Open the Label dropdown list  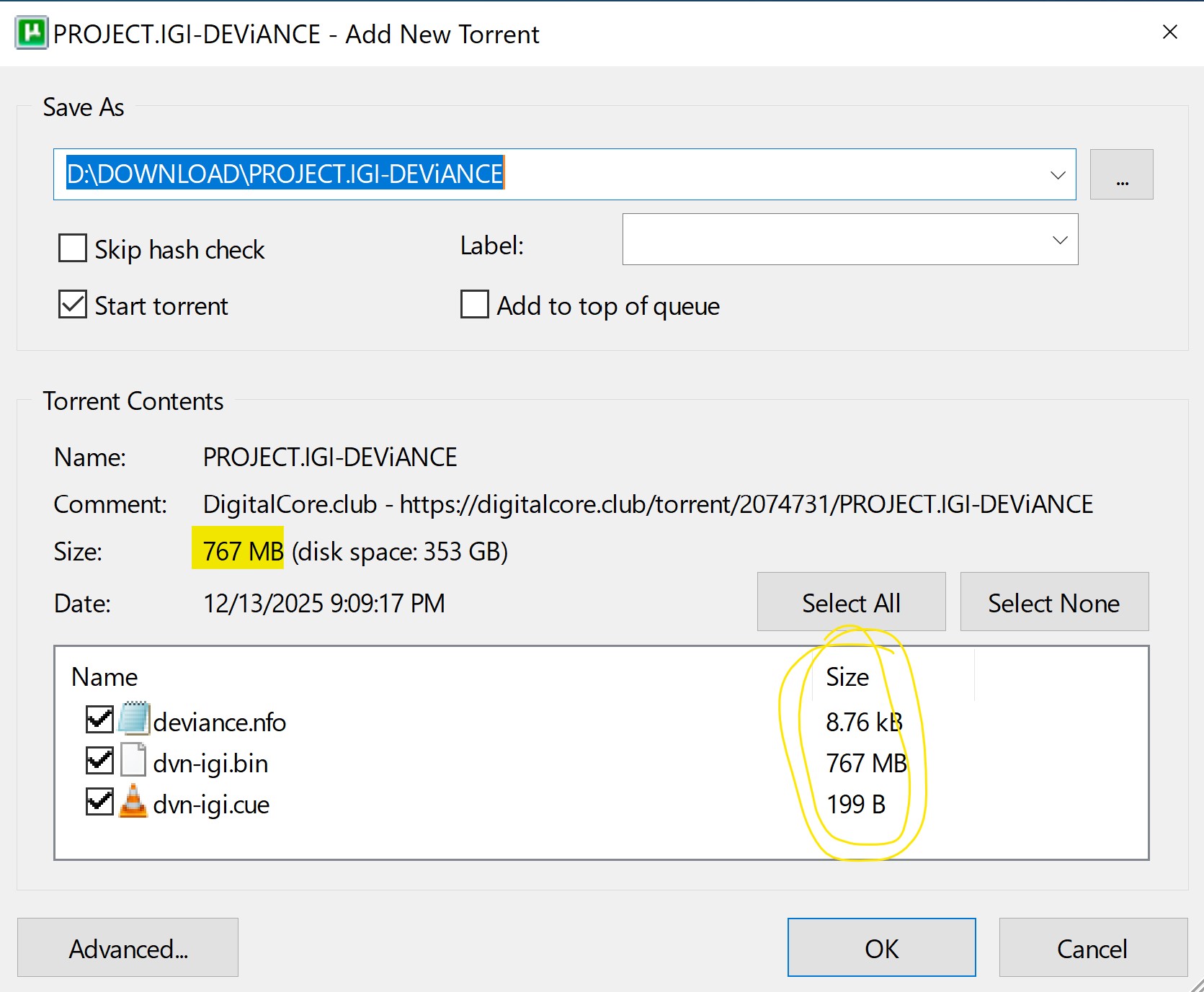click(x=1059, y=240)
